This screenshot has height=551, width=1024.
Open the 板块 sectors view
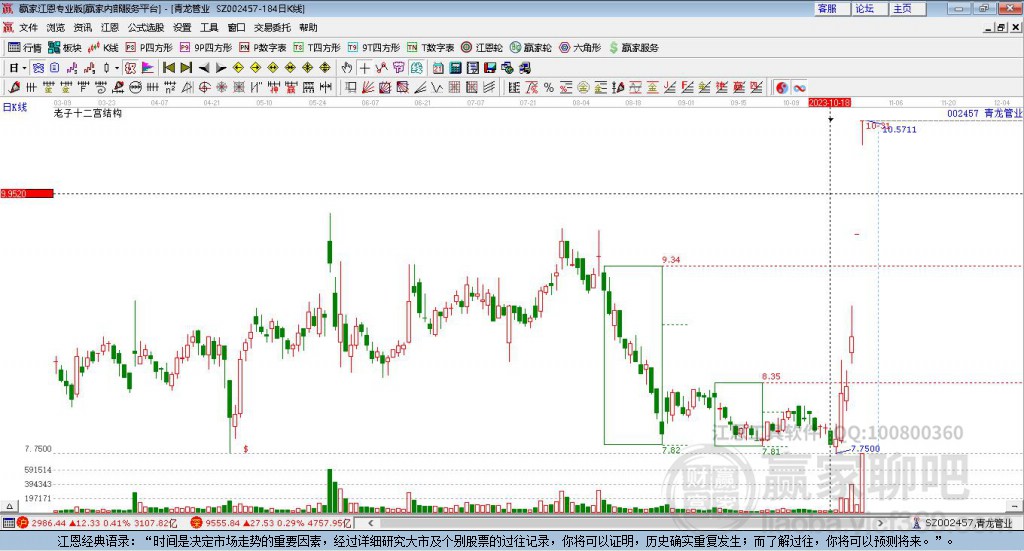coord(64,48)
